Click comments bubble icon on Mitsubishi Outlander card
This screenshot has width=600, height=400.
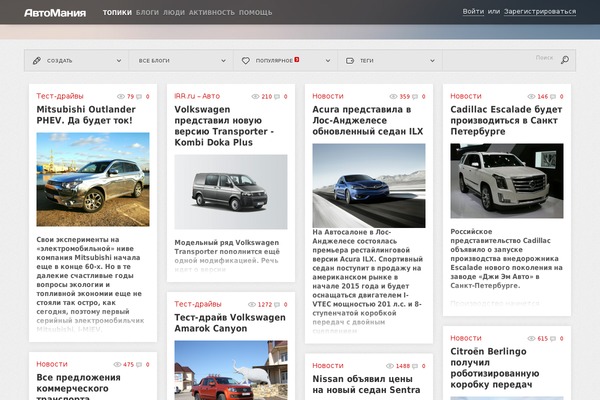(x=139, y=97)
